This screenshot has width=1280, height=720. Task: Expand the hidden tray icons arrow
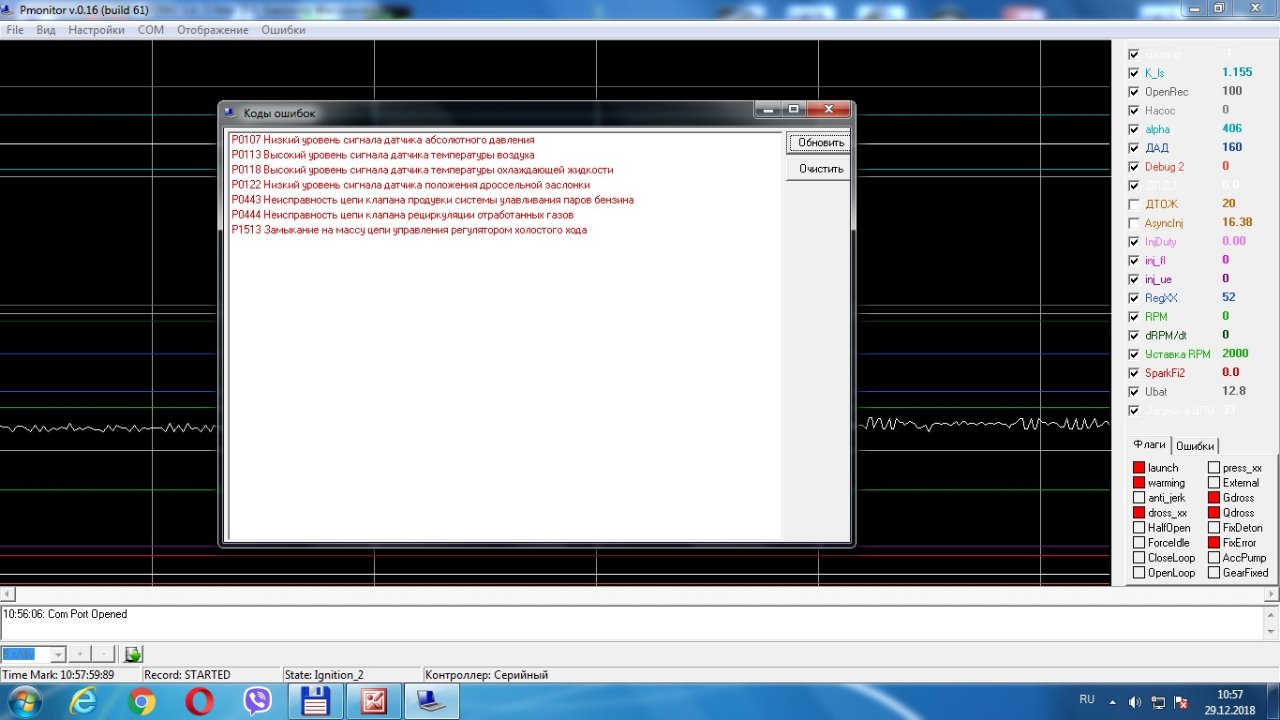1113,702
